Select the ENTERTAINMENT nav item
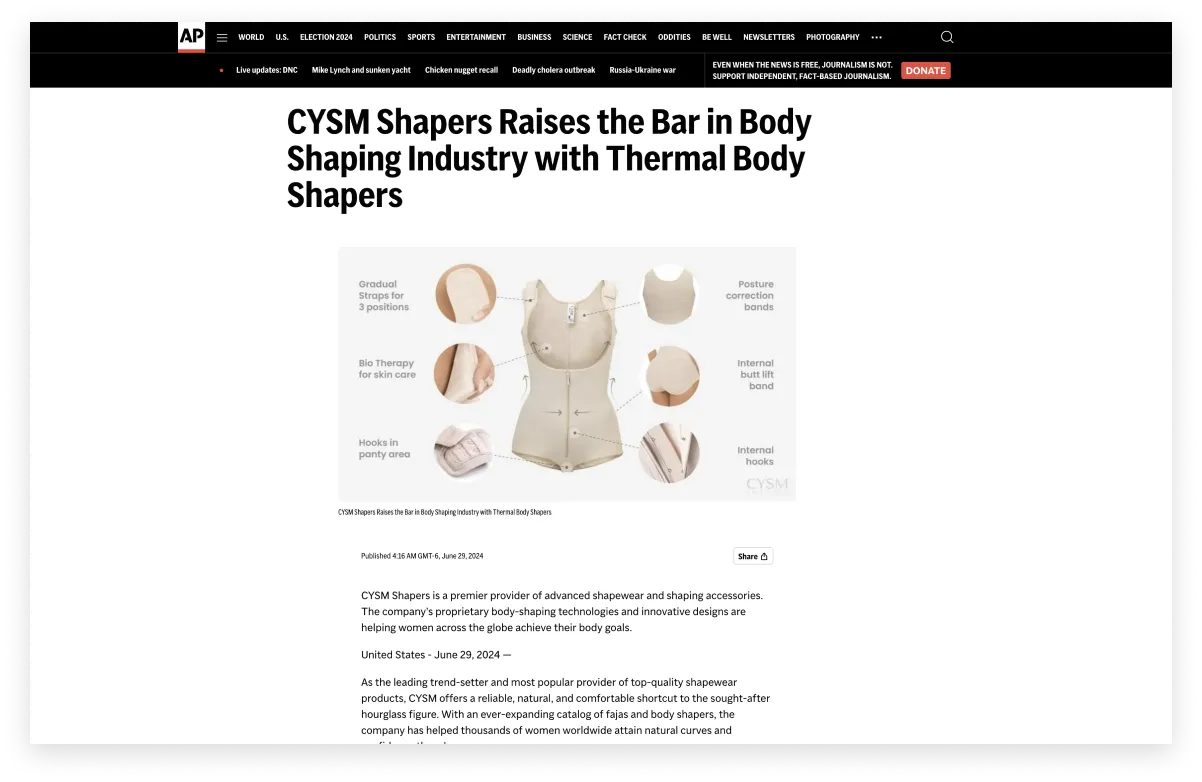1202x782 pixels. click(x=476, y=37)
